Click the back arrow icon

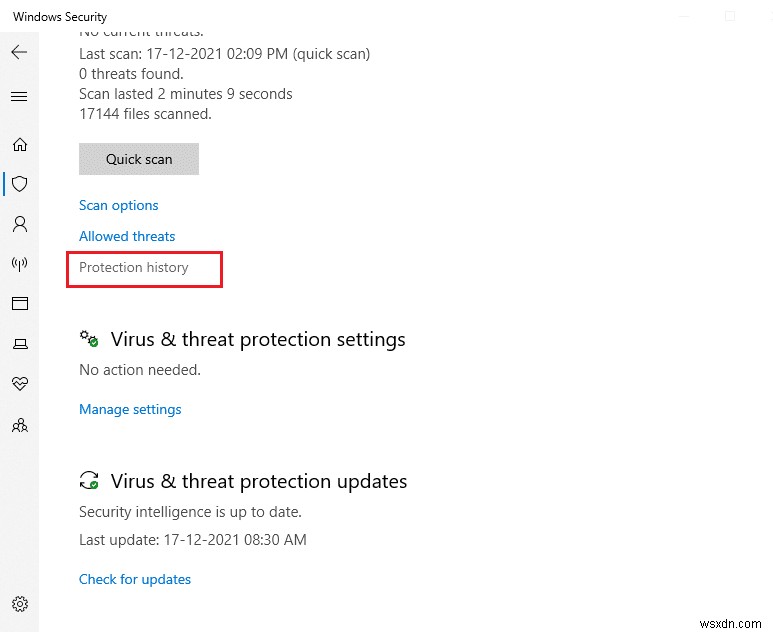tap(19, 53)
